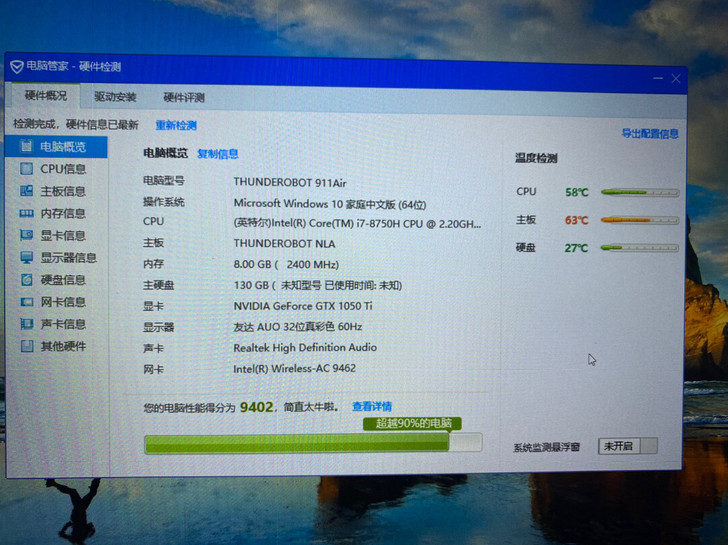Click the 超越90%的电脑 badge
The height and width of the screenshot is (545, 728).
tap(412, 423)
